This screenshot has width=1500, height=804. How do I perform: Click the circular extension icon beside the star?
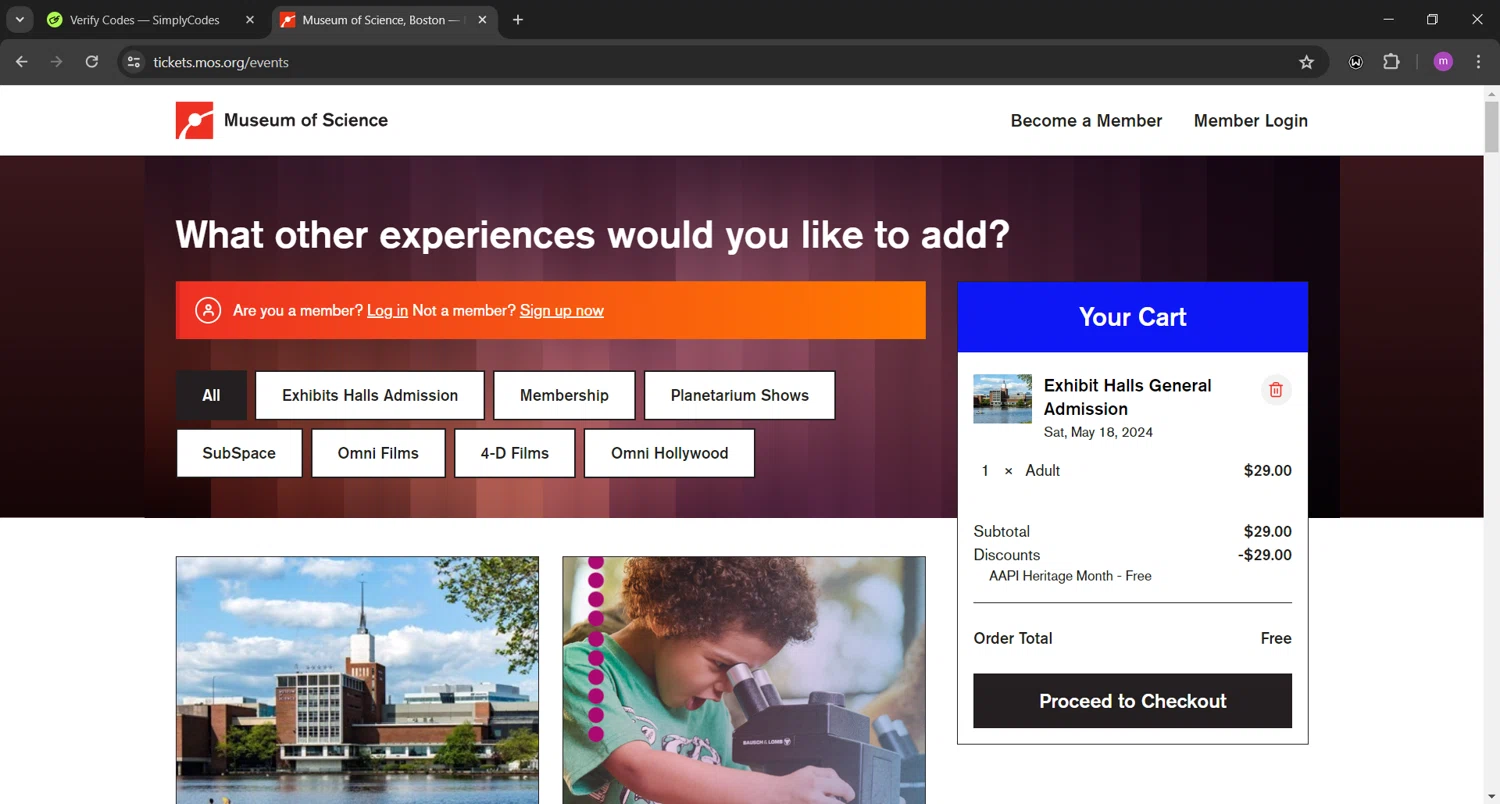tap(1356, 62)
